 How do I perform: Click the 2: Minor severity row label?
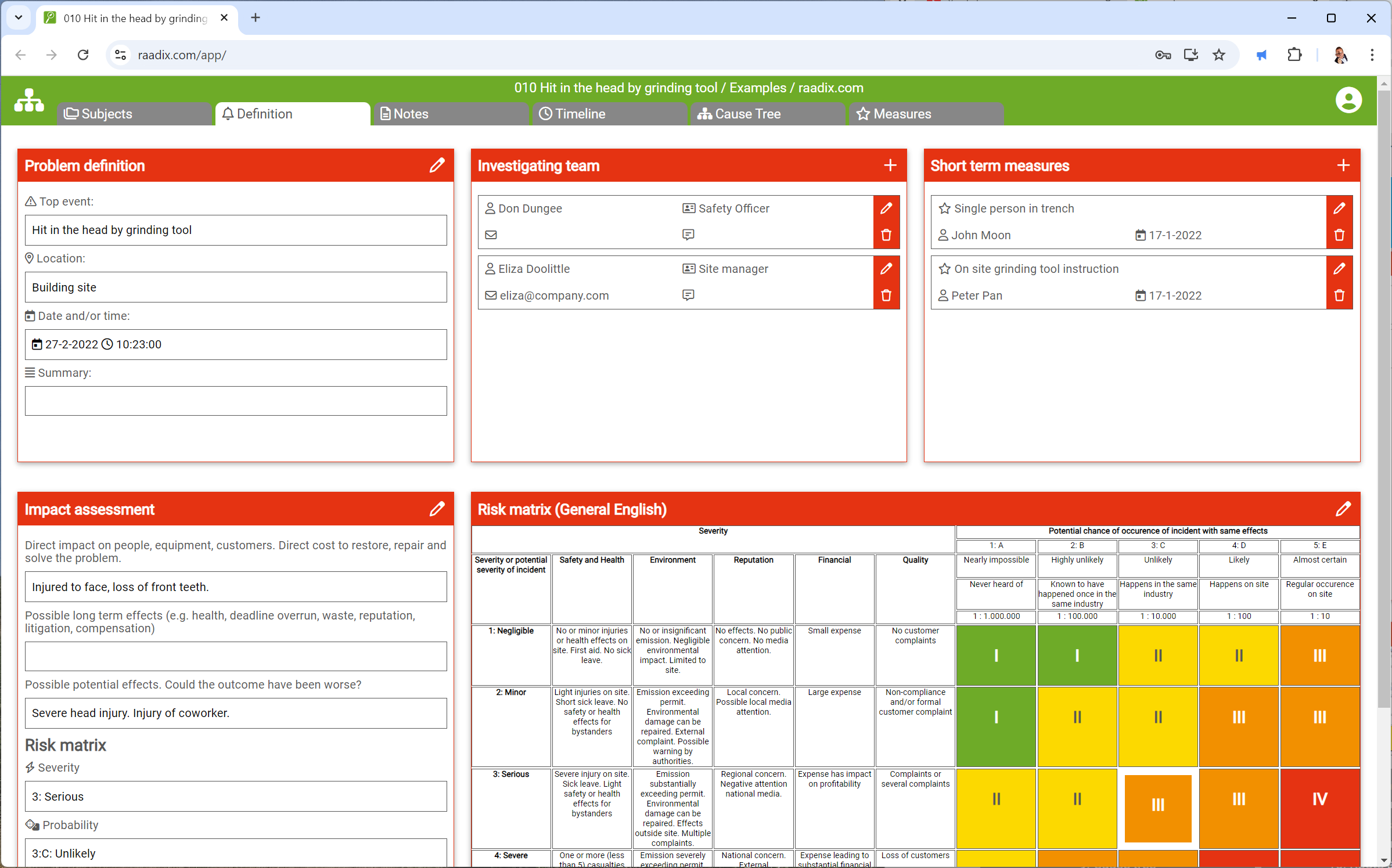pyautogui.click(x=511, y=692)
